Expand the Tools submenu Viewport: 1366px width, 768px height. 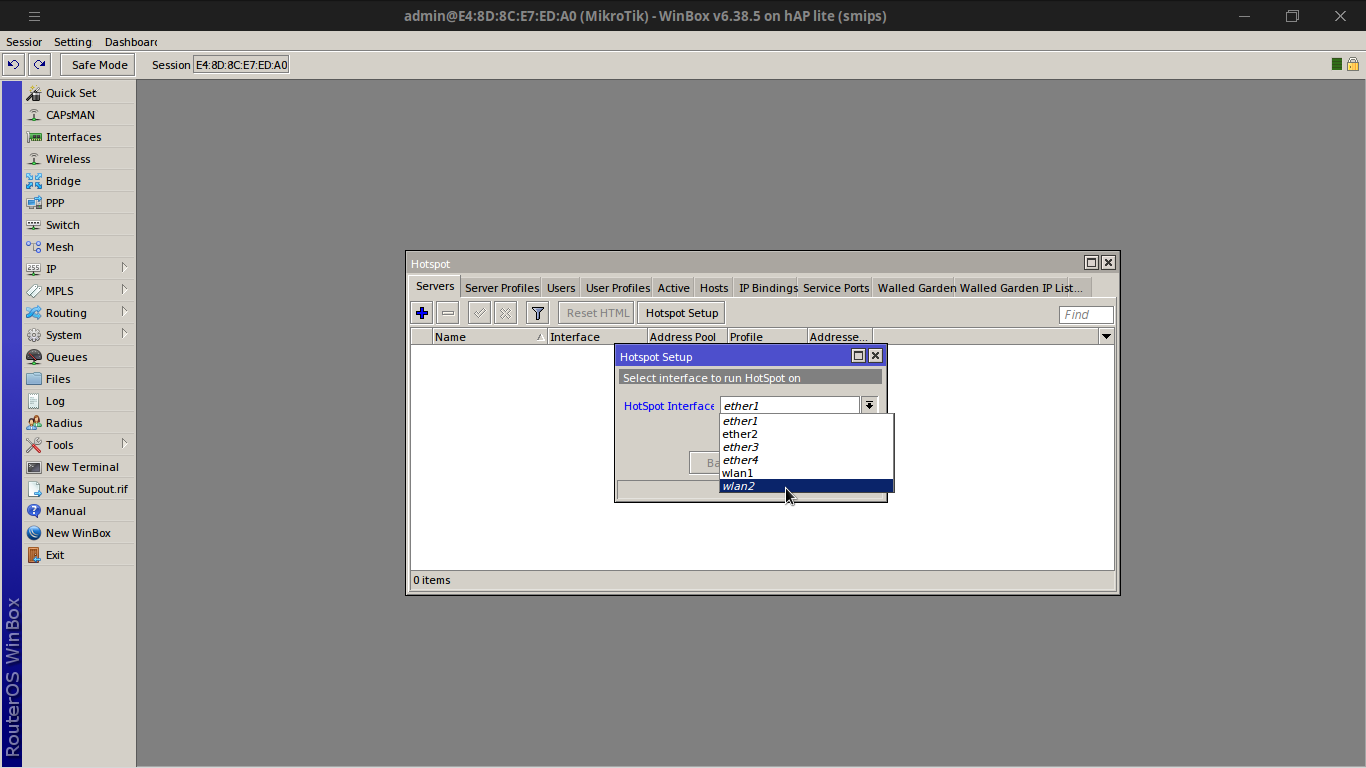point(78,445)
